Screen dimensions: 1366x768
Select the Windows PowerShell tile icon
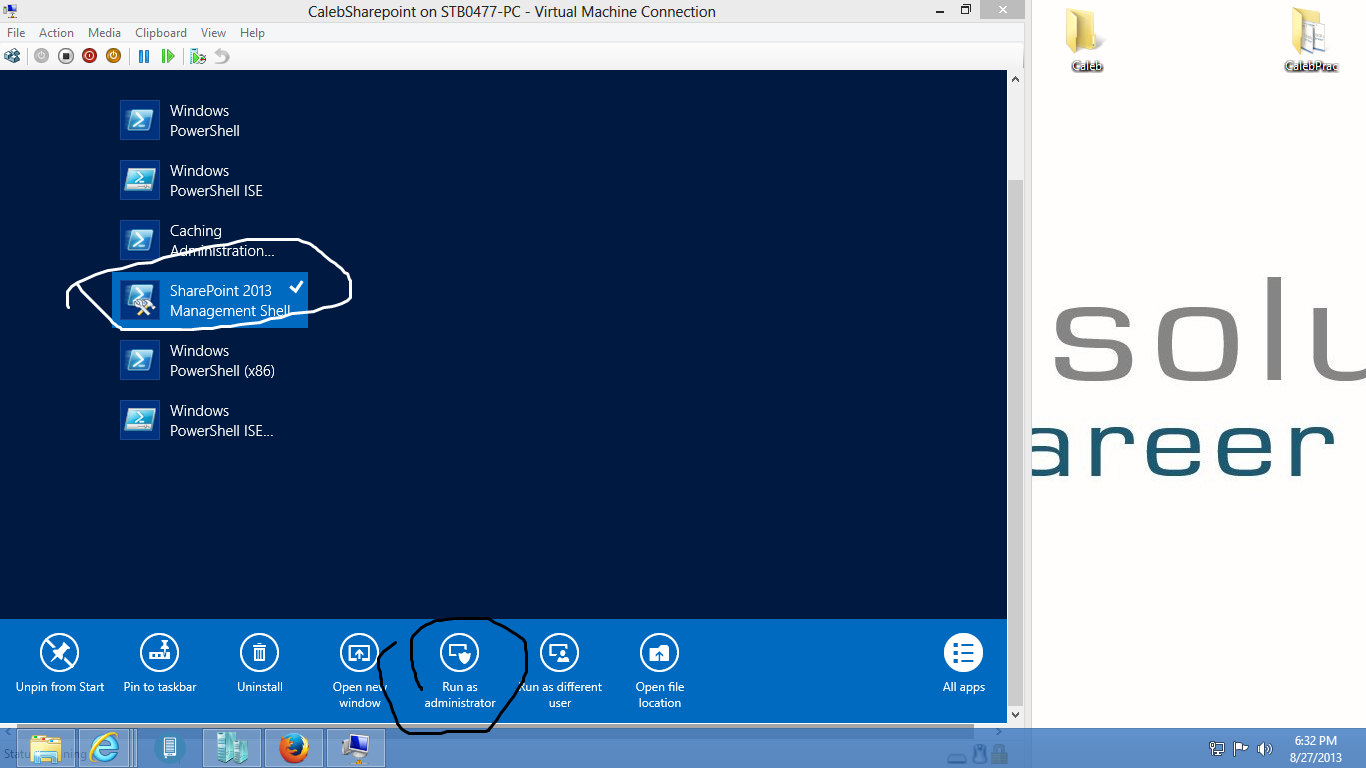[x=140, y=120]
